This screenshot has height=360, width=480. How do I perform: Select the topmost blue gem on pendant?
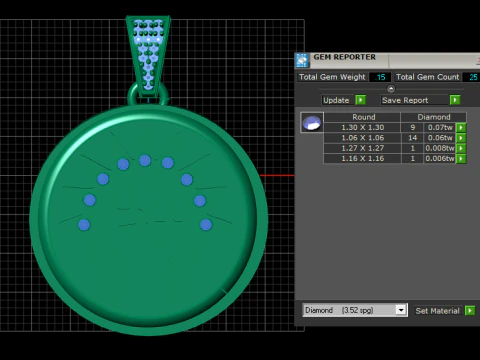coord(145,160)
